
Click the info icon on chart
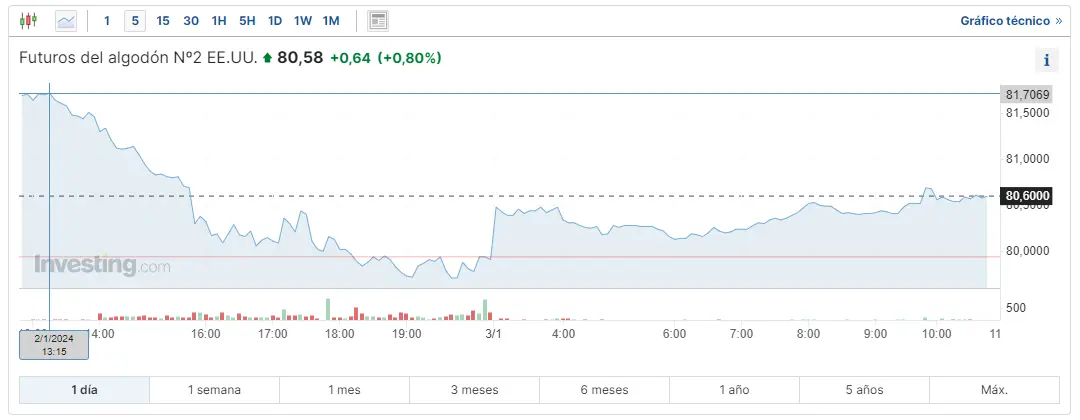click(1047, 60)
